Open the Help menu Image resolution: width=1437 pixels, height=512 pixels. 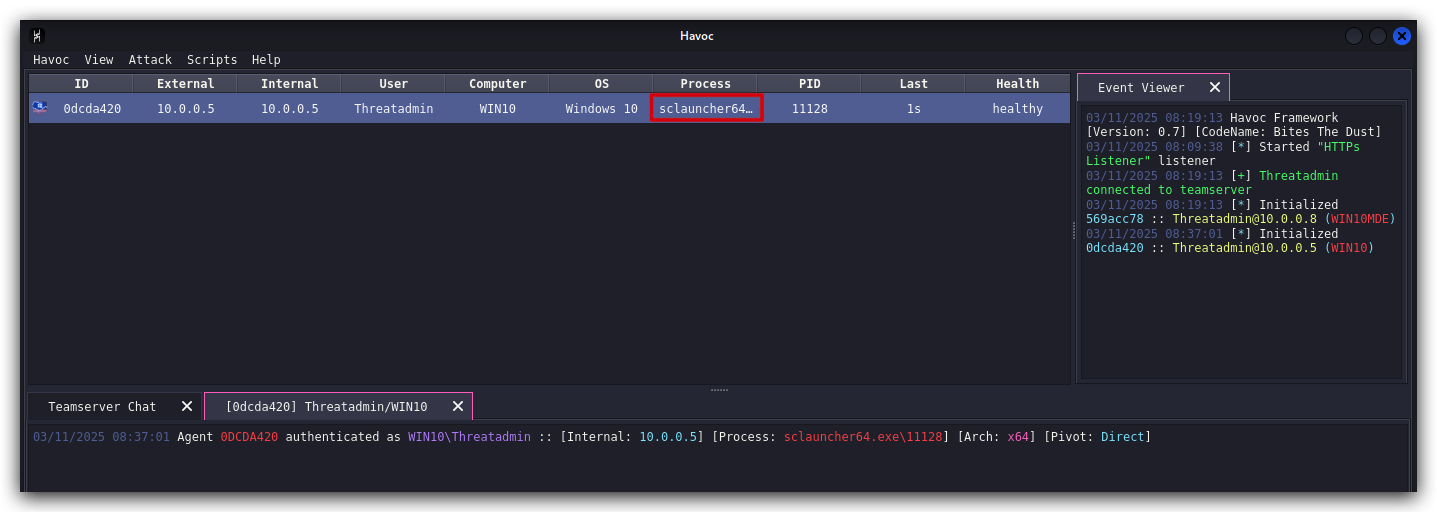[266, 60]
